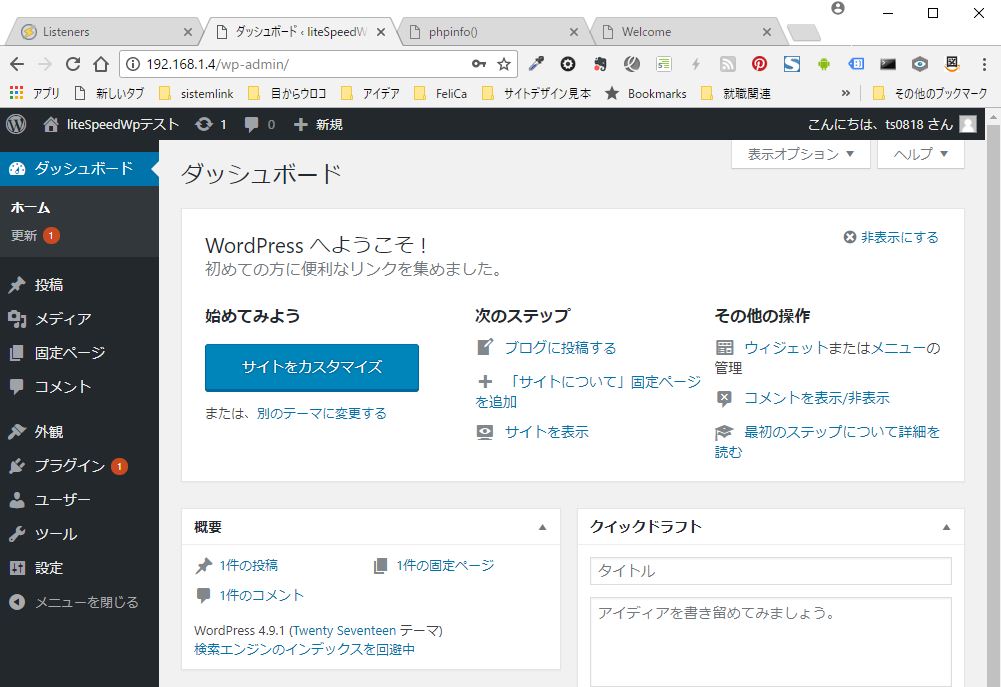Open コメント menu in sidebar
The image size is (1001, 687).
tap(79, 386)
